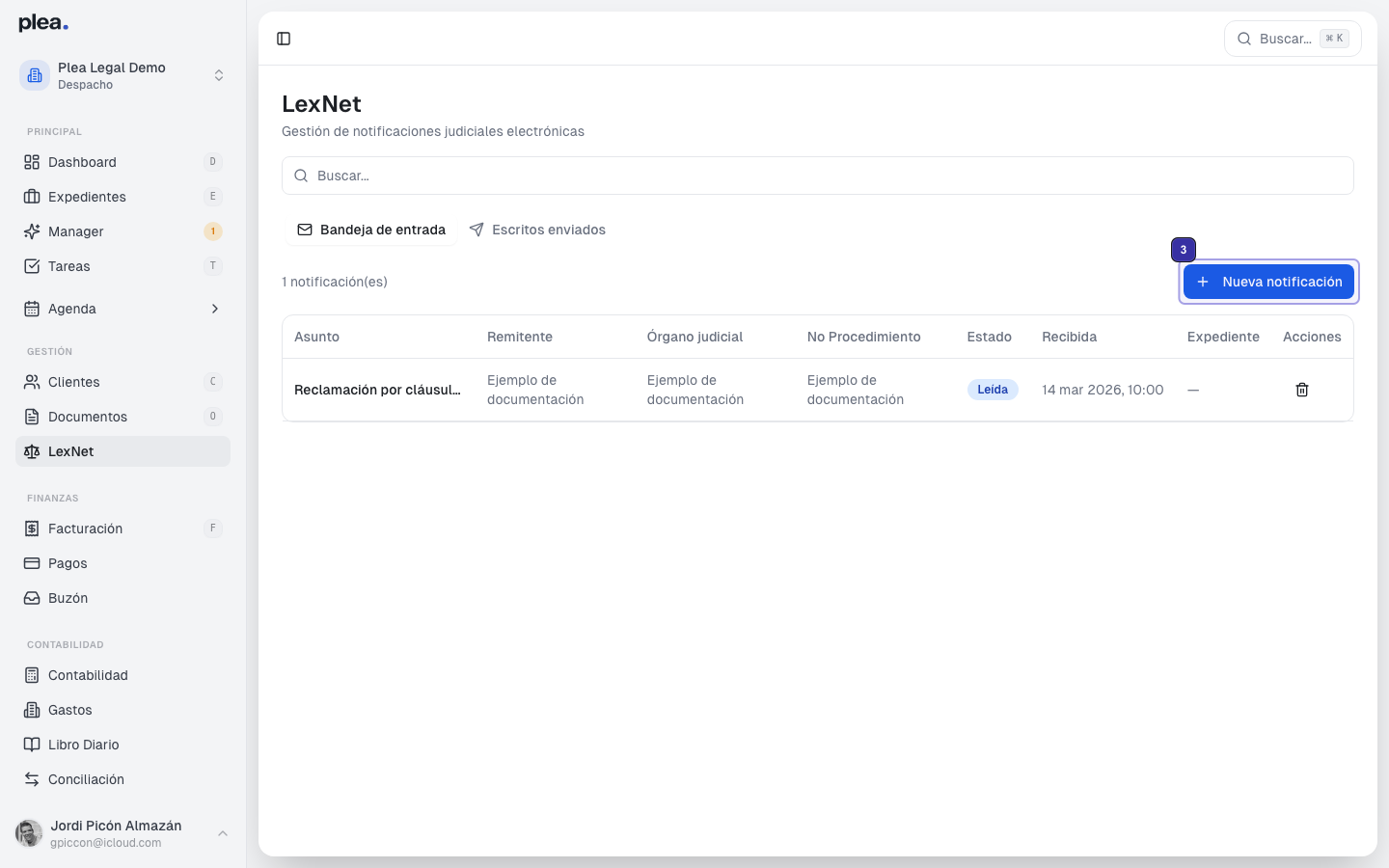Screen dimensions: 1389x868
Task: Open Facturación under Finanzas
Action: pyautogui.click(x=85, y=529)
